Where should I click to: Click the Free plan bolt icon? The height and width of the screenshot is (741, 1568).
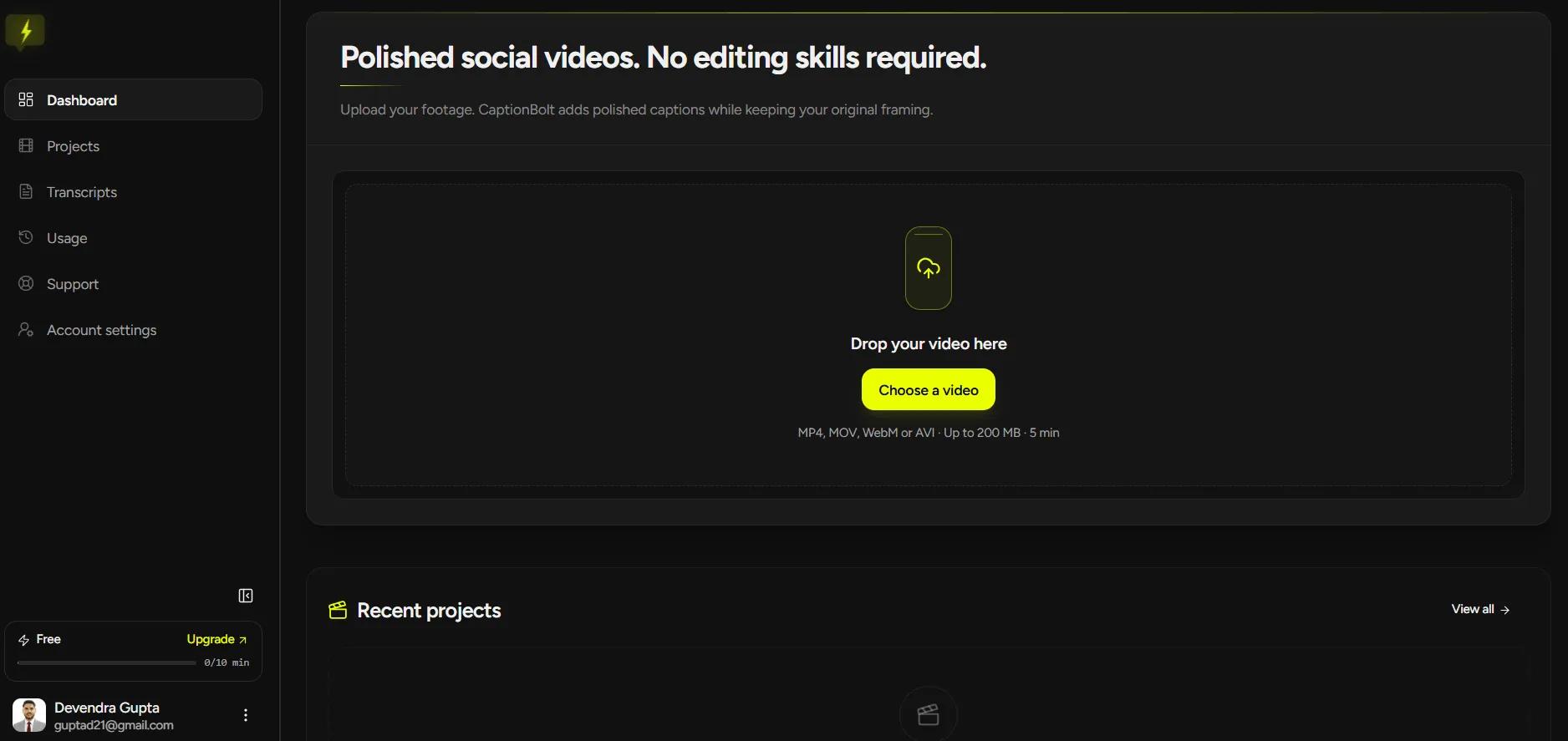click(23, 640)
